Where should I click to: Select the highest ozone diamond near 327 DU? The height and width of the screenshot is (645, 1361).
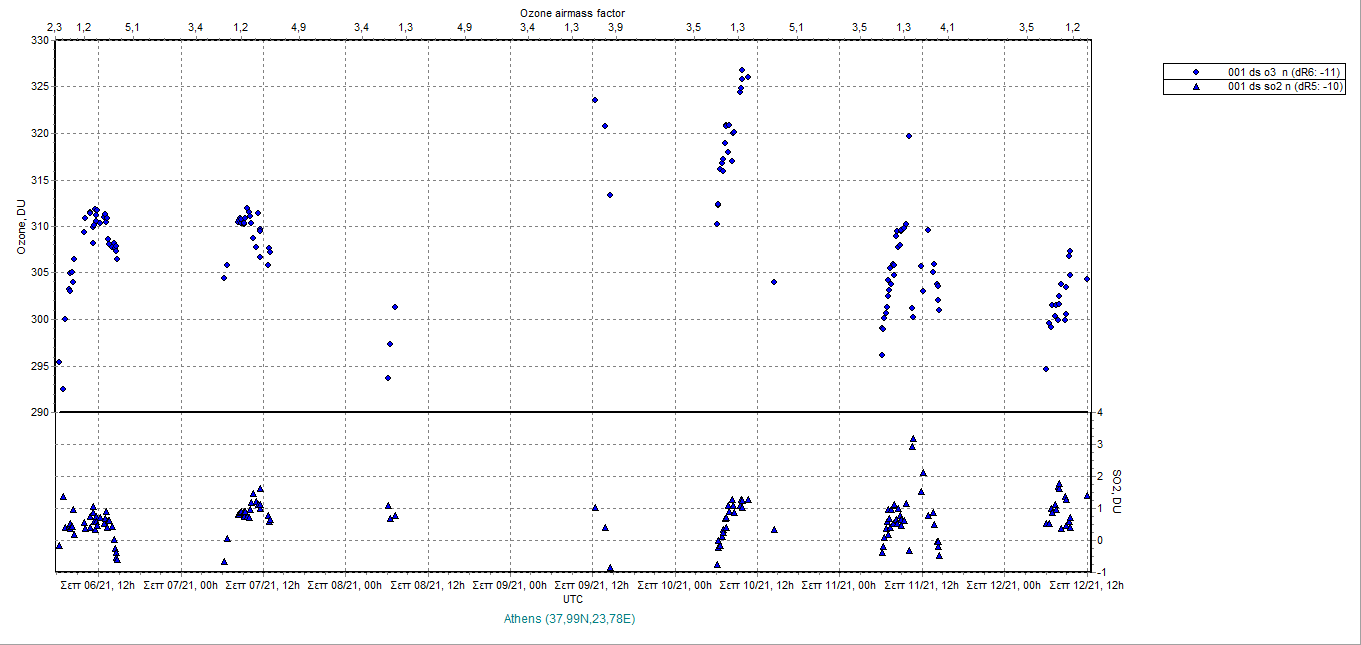click(x=741, y=70)
